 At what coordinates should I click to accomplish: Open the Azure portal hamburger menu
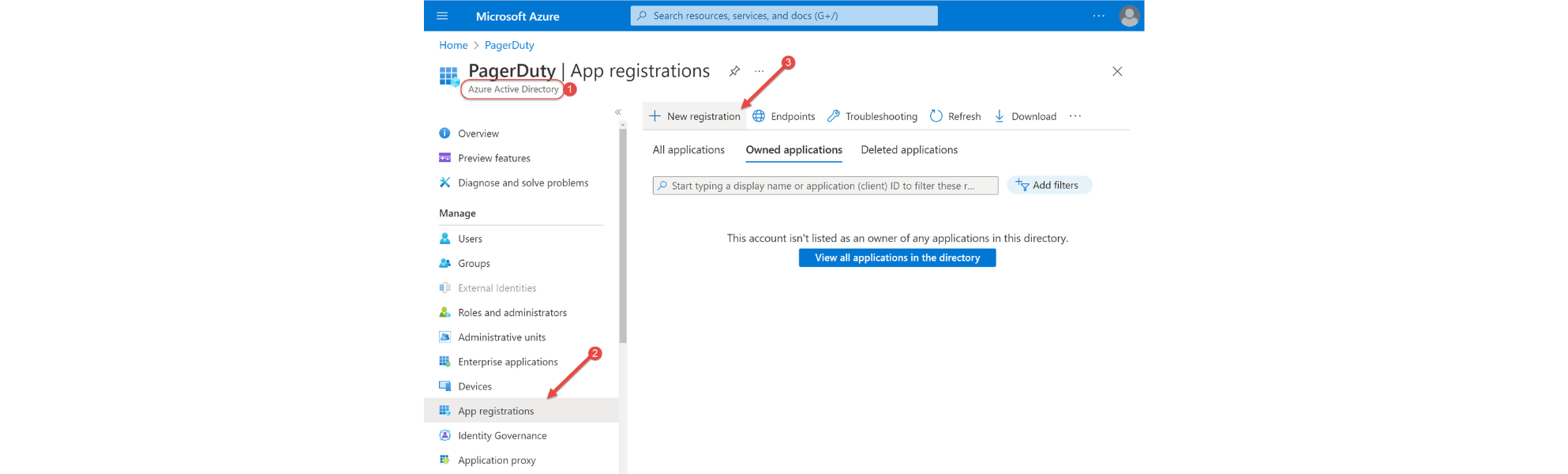click(442, 16)
